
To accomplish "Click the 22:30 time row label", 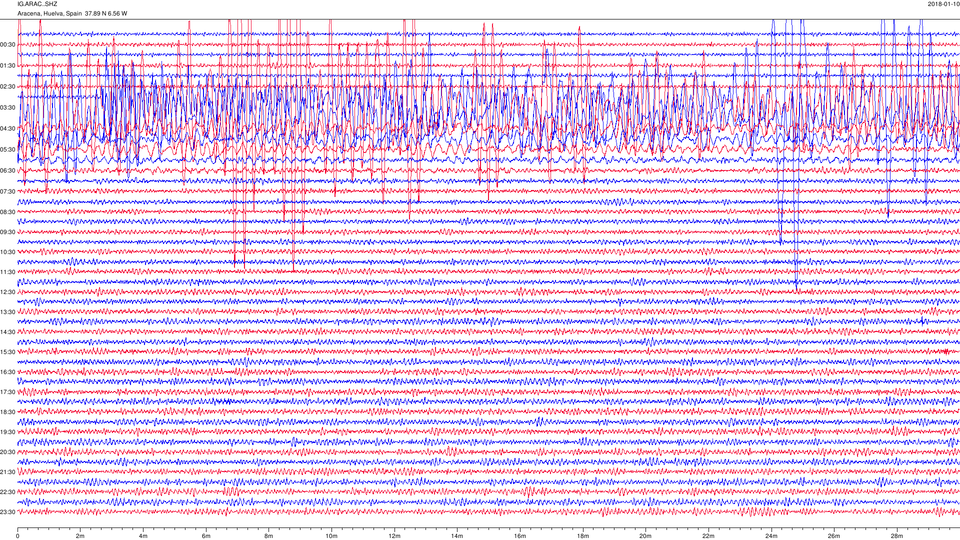I will [x=7, y=492].
